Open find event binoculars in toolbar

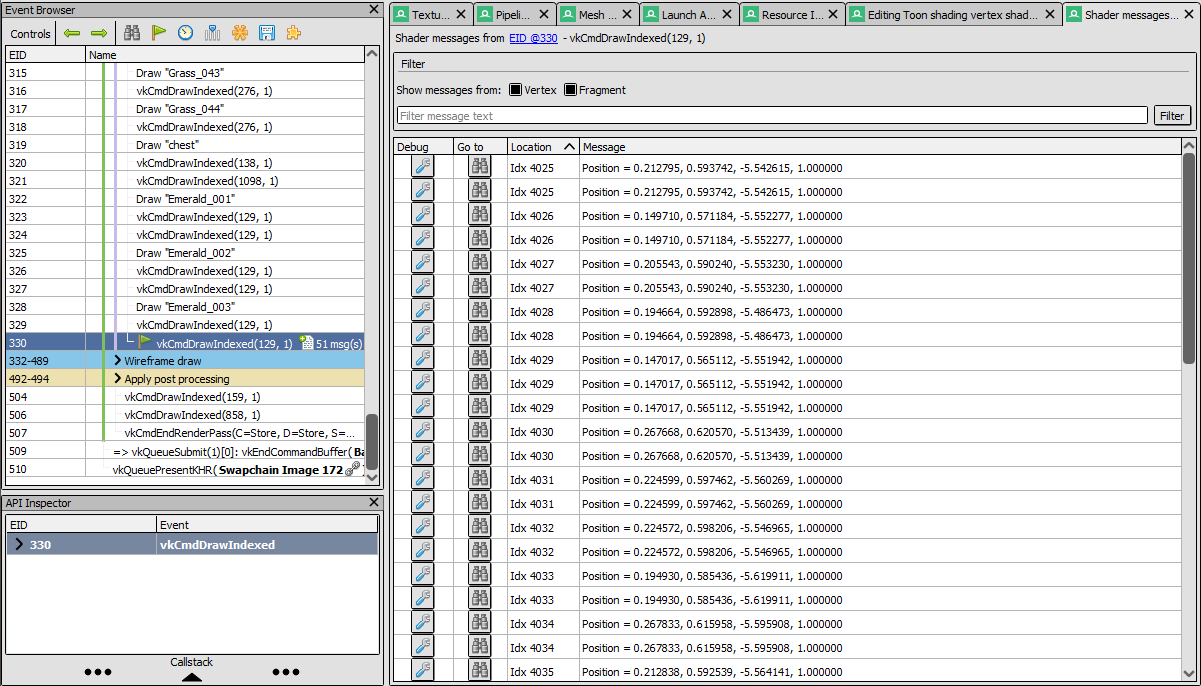(x=132, y=33)
